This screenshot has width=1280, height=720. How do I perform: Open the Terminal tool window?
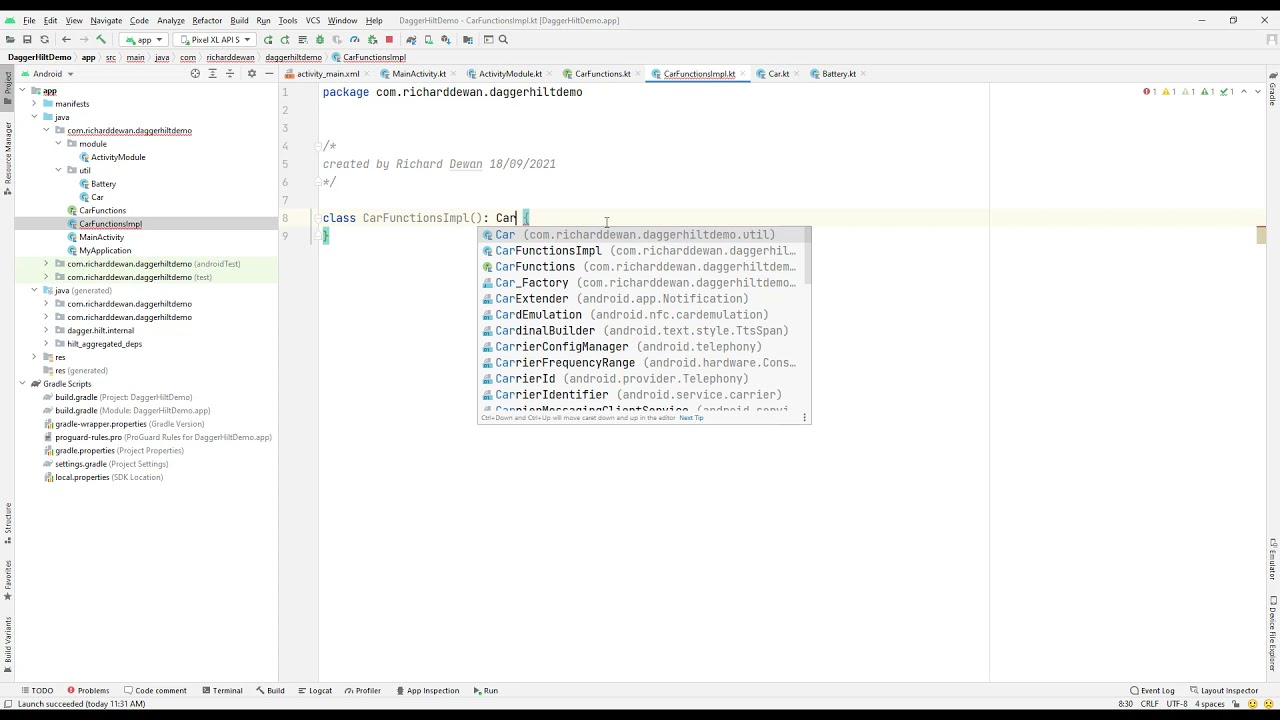click(x=222, y=691)
